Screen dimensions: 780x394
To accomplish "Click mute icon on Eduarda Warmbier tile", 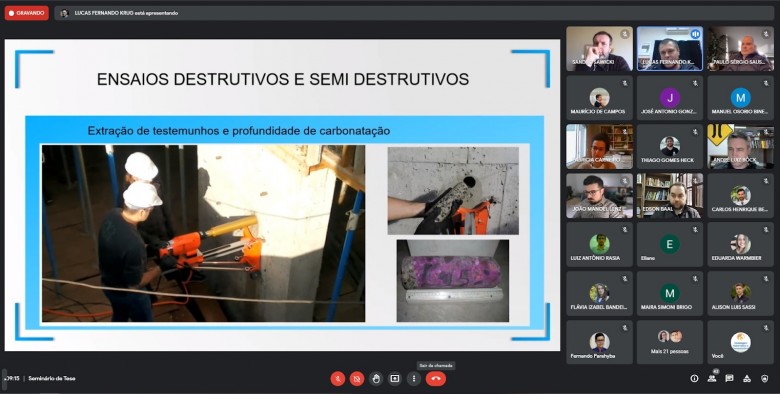I will coord(766,230).
